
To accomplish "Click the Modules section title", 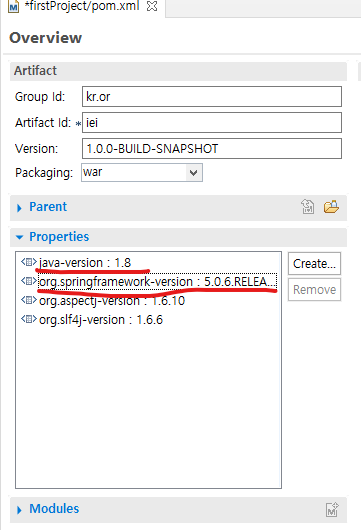I will point(54,509).
